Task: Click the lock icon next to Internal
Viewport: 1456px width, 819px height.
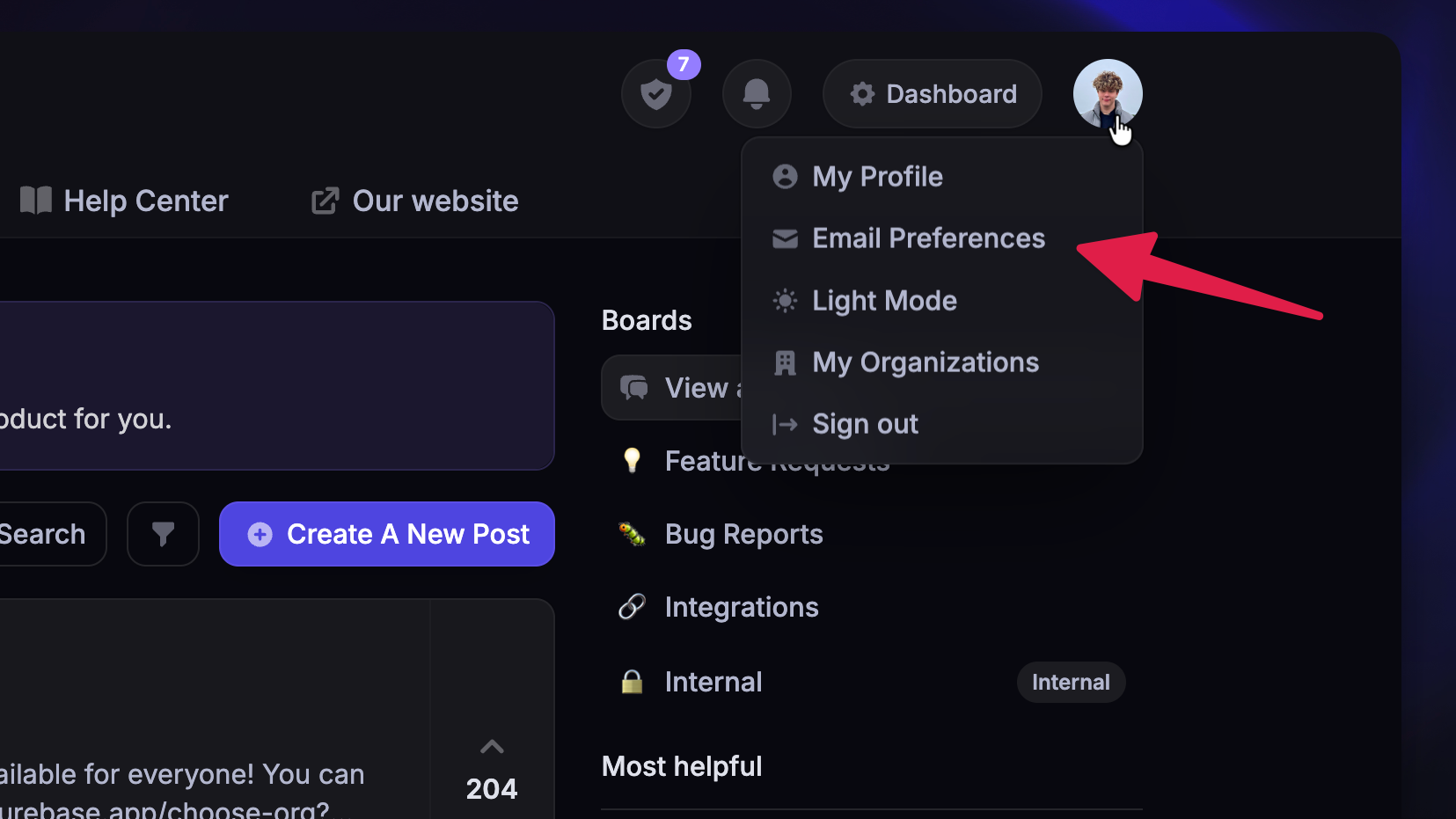Action: (x=631, y=681)
